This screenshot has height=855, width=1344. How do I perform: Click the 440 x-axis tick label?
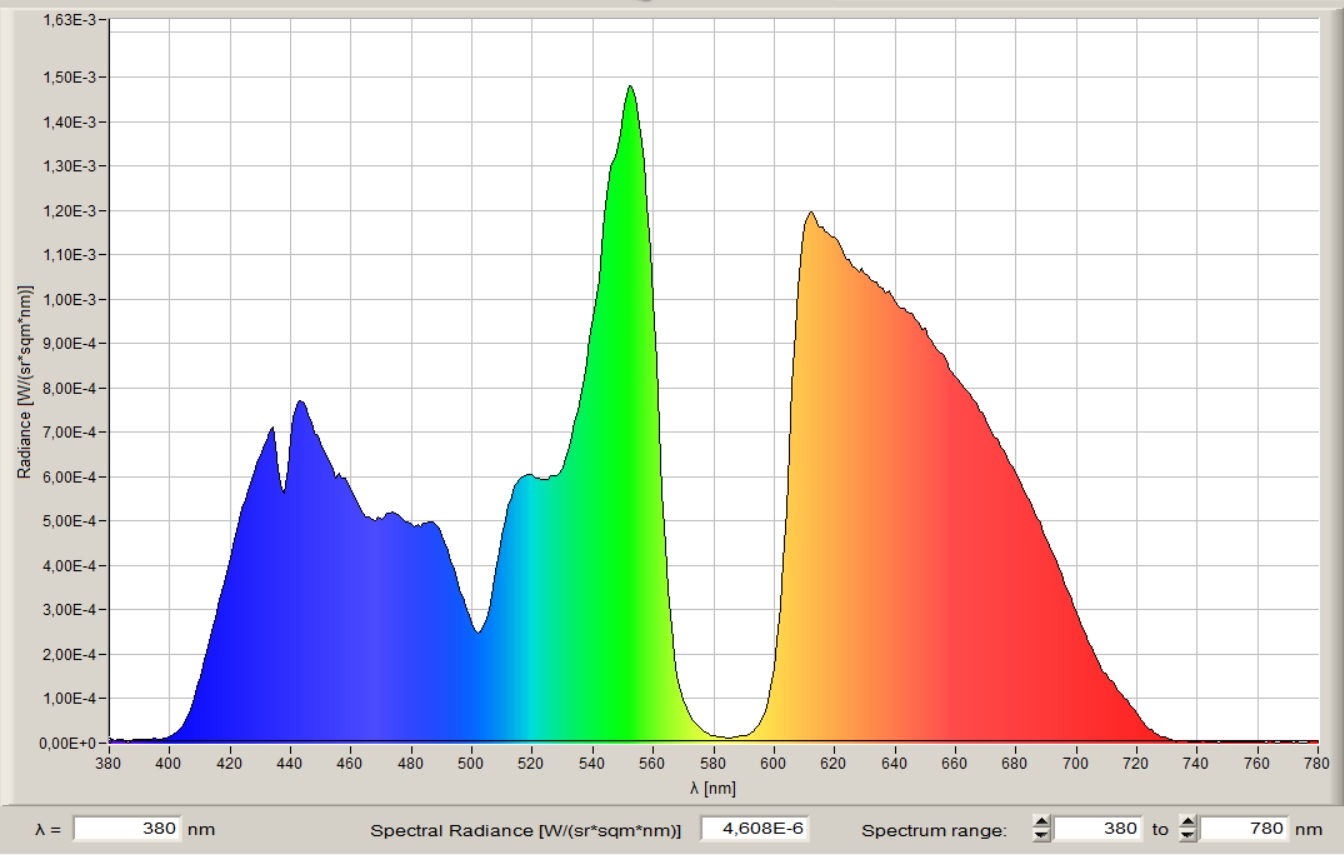pyautogui.click(x=290, y=765)
